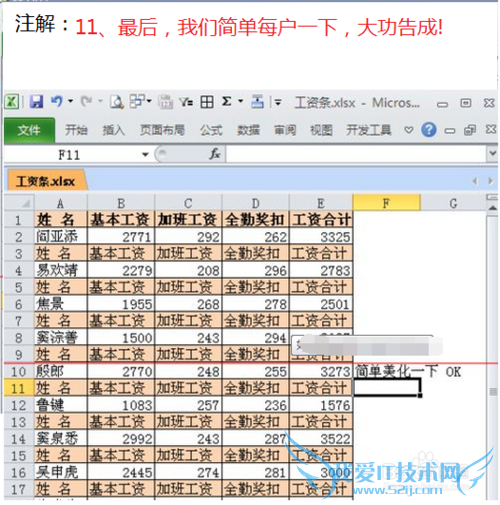Select column E header
The height and width of the screenshot is (505, 500).
[321, 203]
